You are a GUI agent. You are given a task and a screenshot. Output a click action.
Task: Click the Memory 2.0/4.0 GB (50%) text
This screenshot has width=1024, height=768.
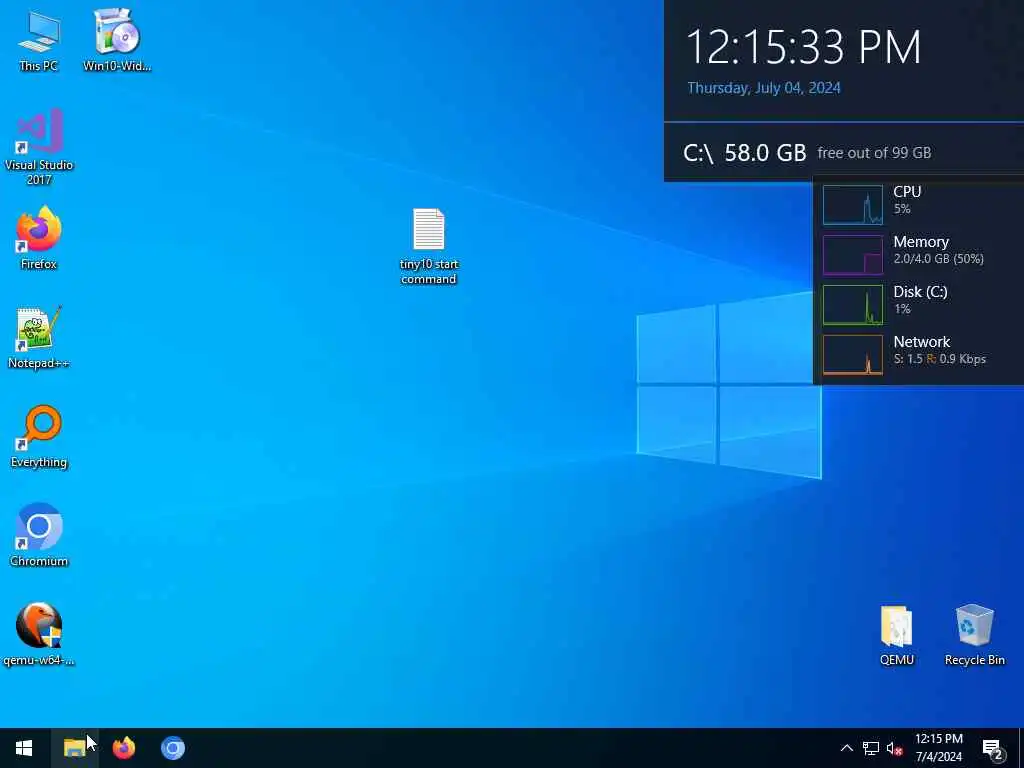[938, 250]
